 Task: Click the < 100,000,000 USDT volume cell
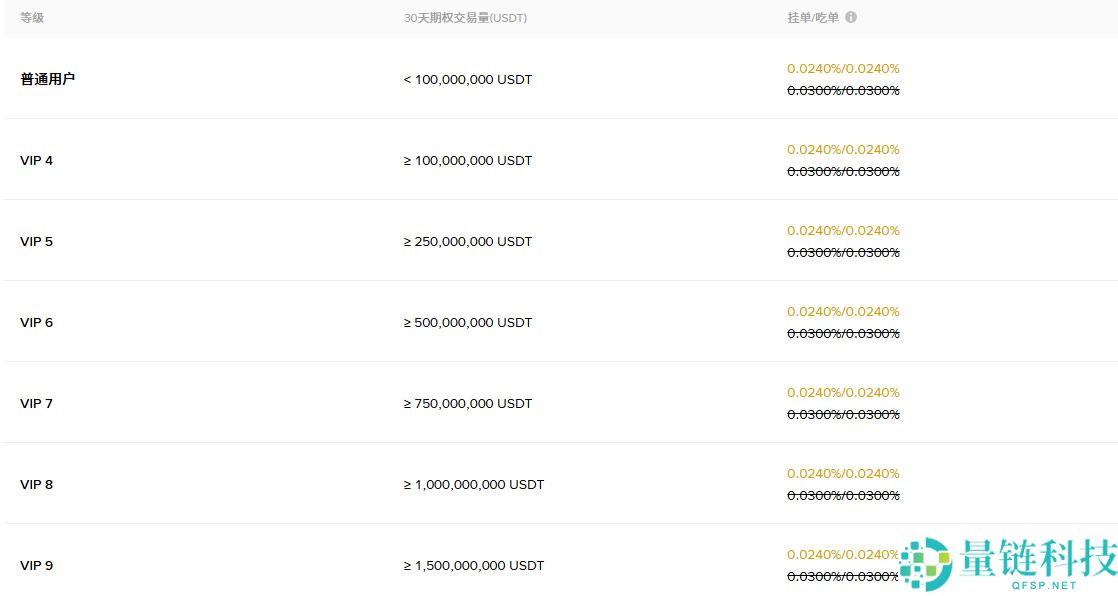tap(467, 79)
